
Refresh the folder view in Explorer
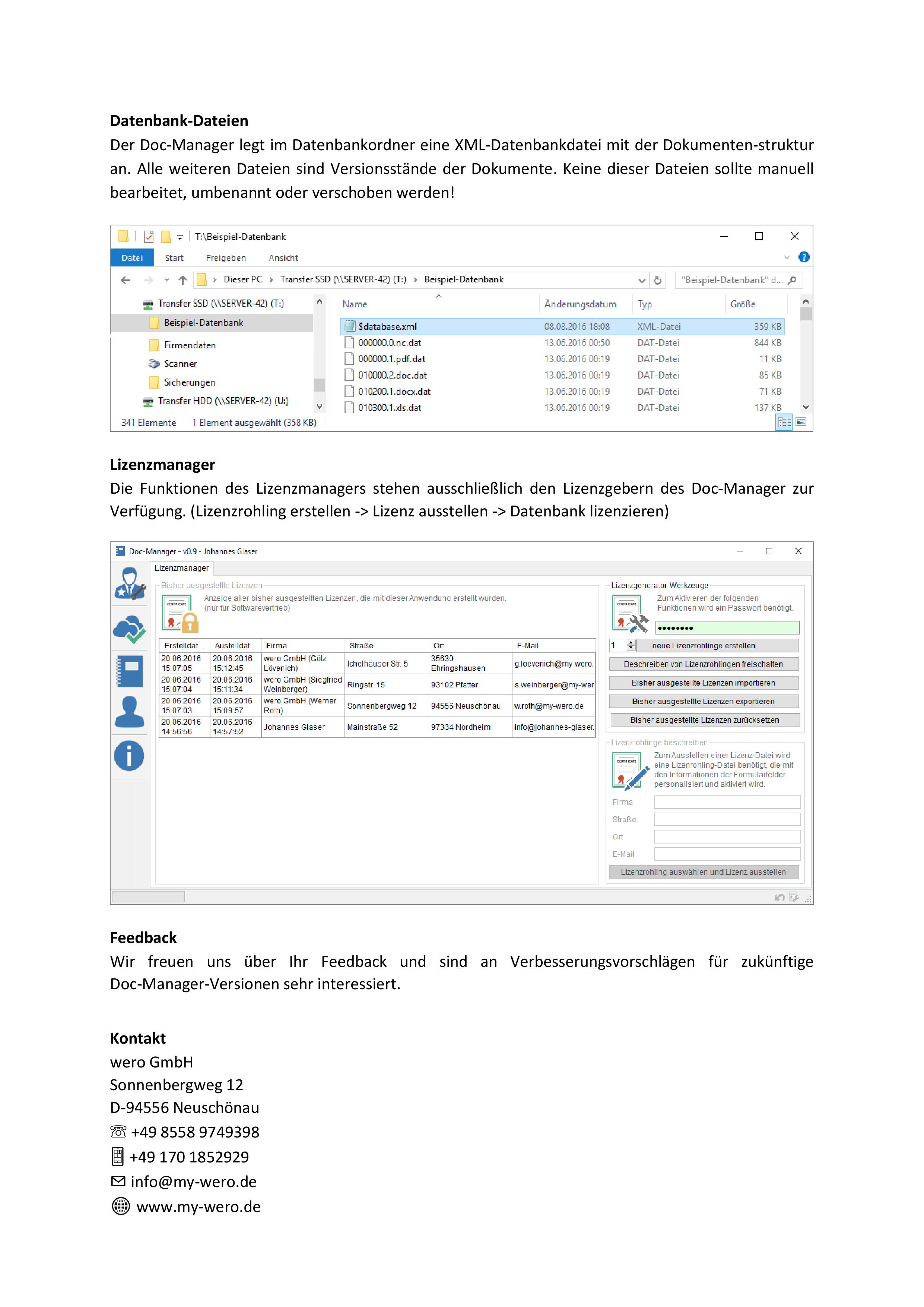[658, 280]
